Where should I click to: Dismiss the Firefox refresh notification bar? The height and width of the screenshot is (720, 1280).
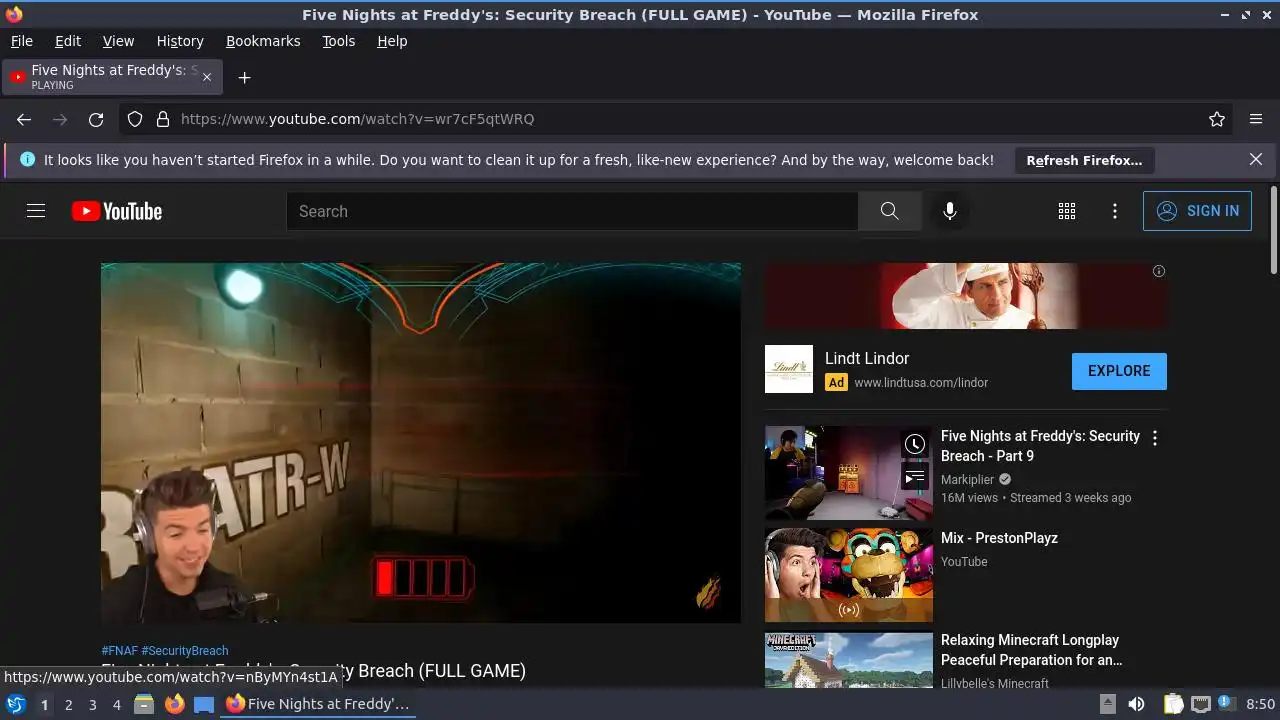(1256, 159)
